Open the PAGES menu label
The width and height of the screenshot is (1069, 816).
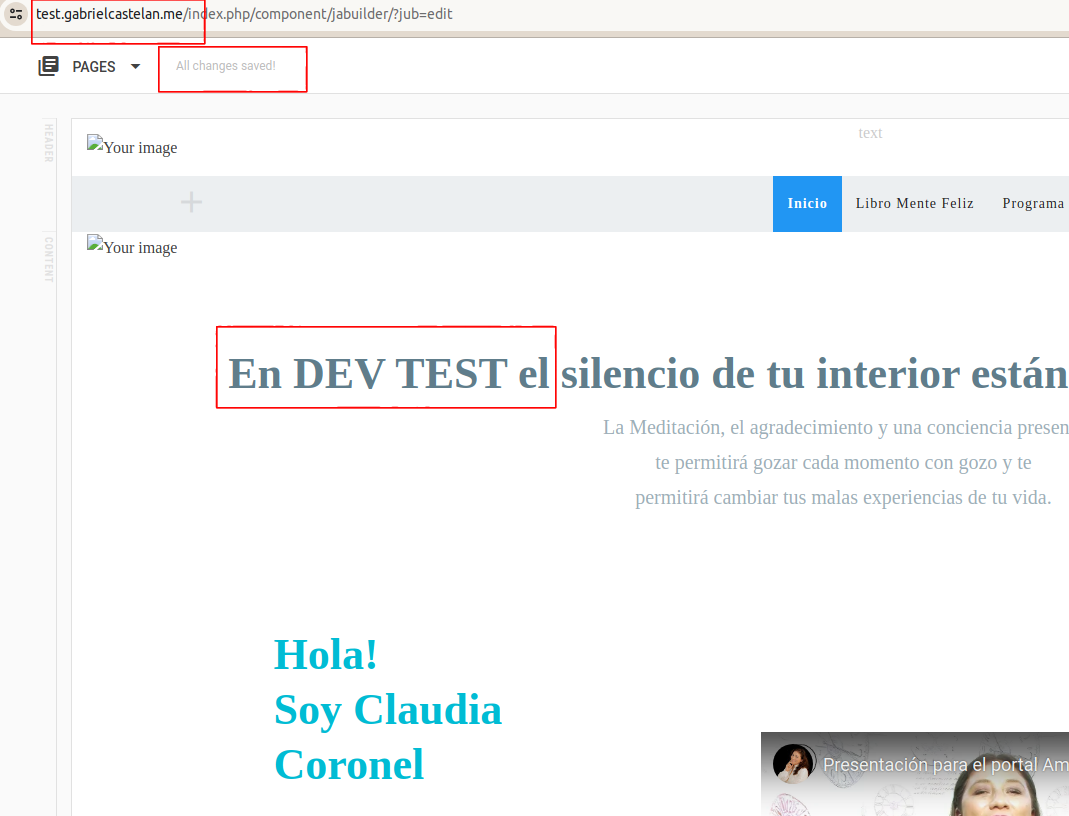(x=94, y=67)
